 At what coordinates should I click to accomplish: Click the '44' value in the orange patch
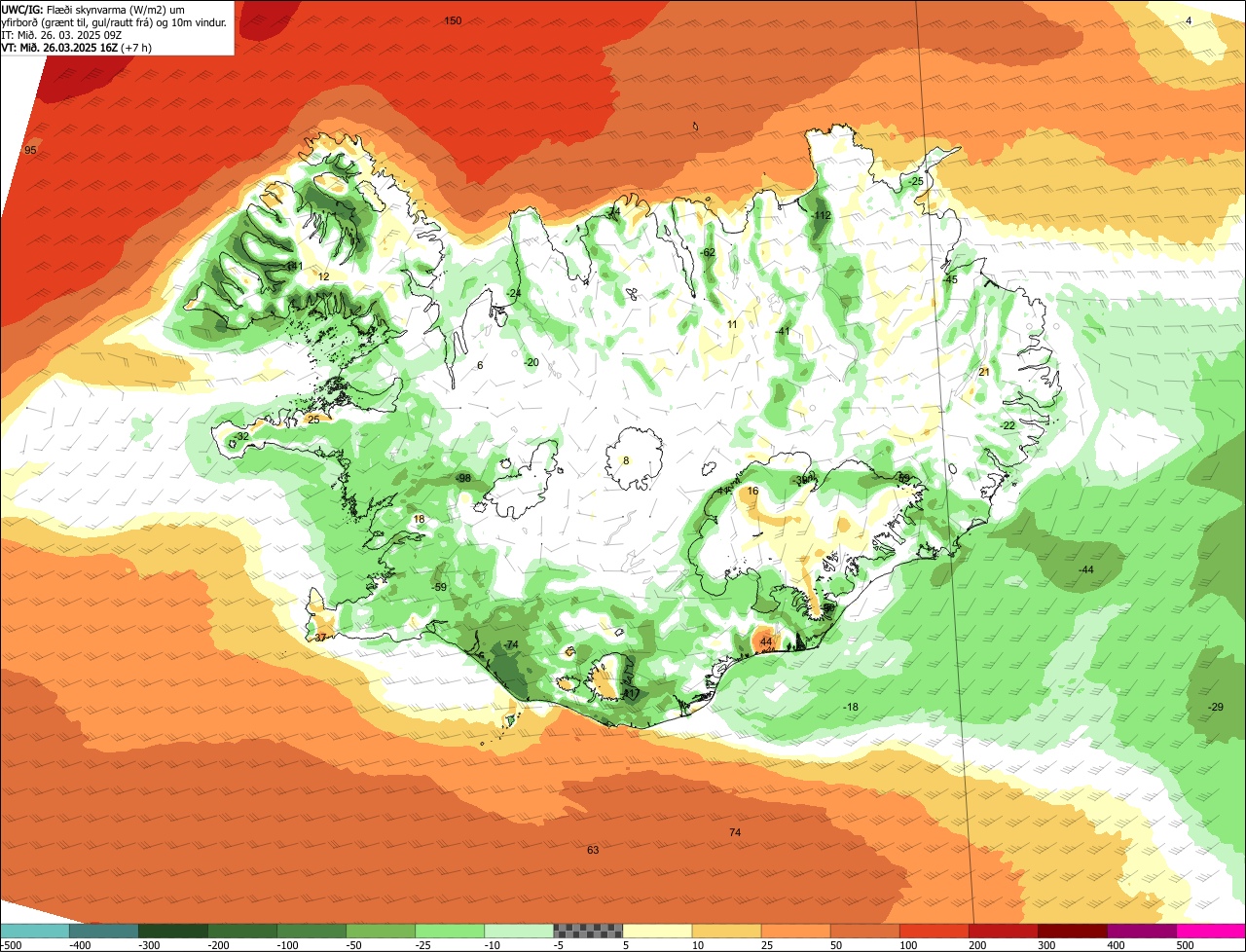(766, 641)
